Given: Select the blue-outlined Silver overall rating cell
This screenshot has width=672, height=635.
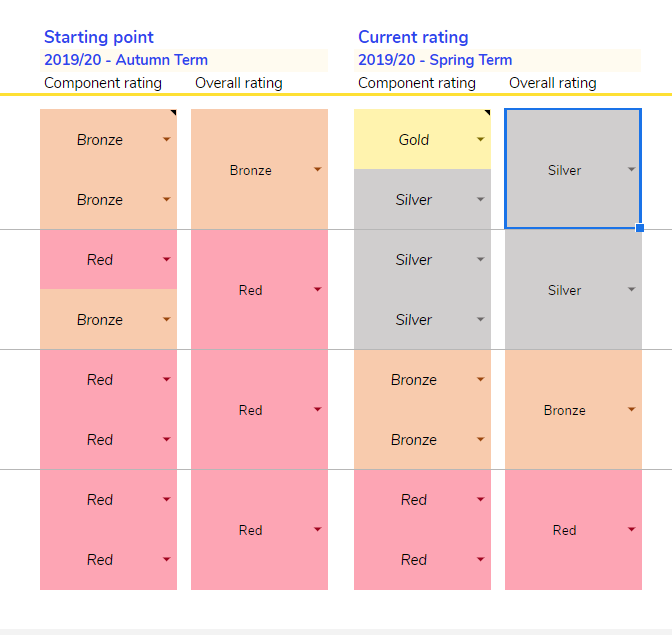Looking at the screenshot, I should [x=564, y=170].
